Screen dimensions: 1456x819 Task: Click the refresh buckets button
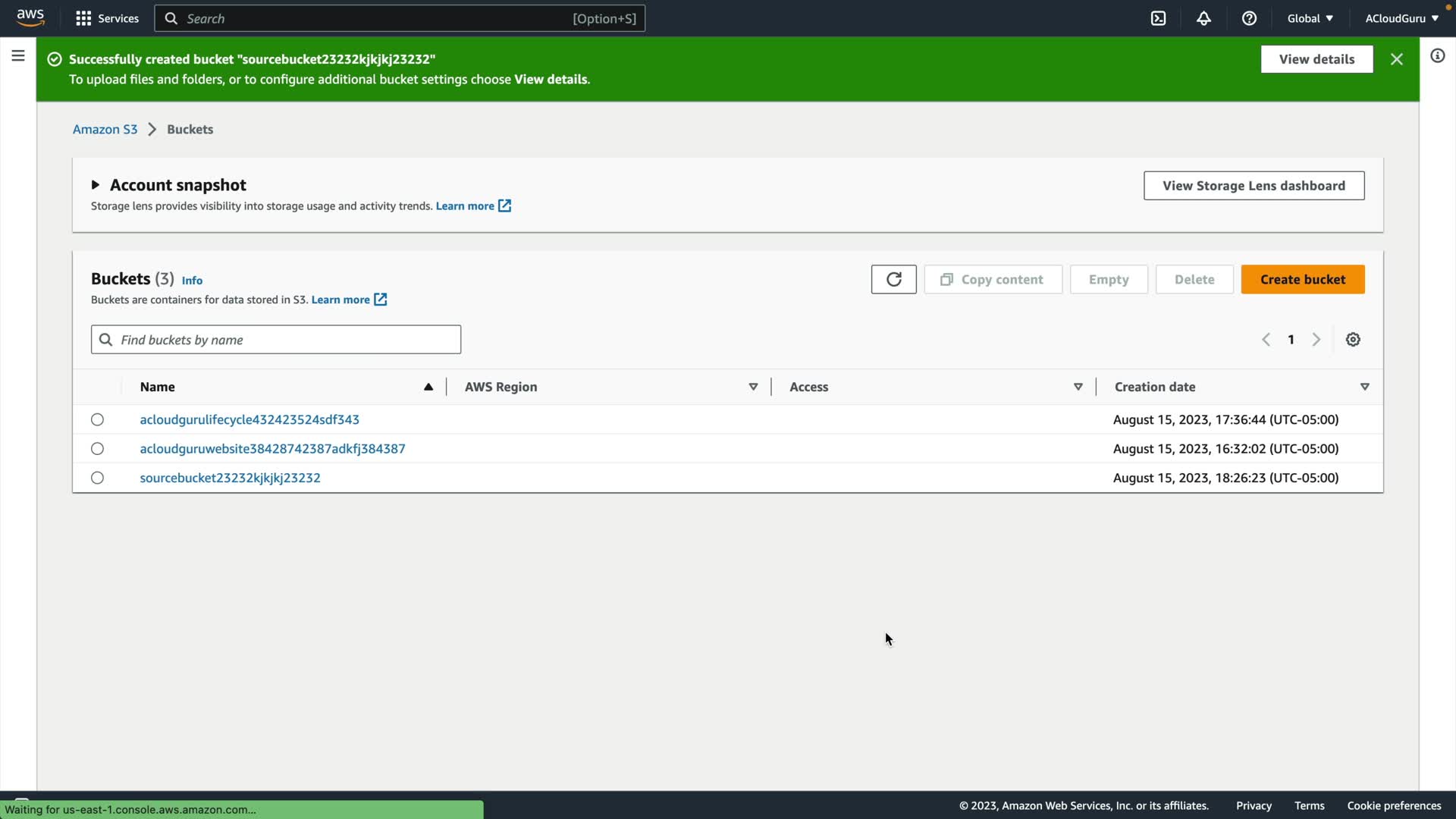(893, 279)
